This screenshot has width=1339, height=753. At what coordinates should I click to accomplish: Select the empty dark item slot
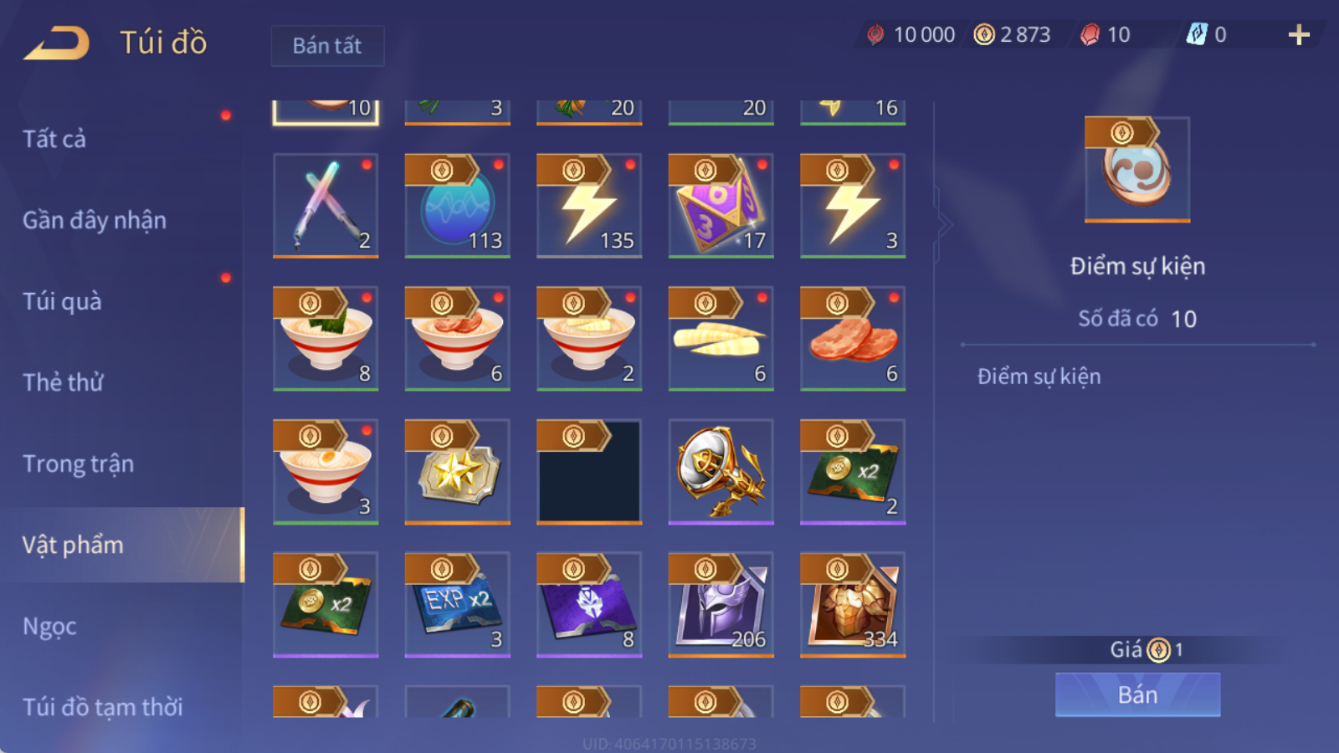click(x=589, y=472)
